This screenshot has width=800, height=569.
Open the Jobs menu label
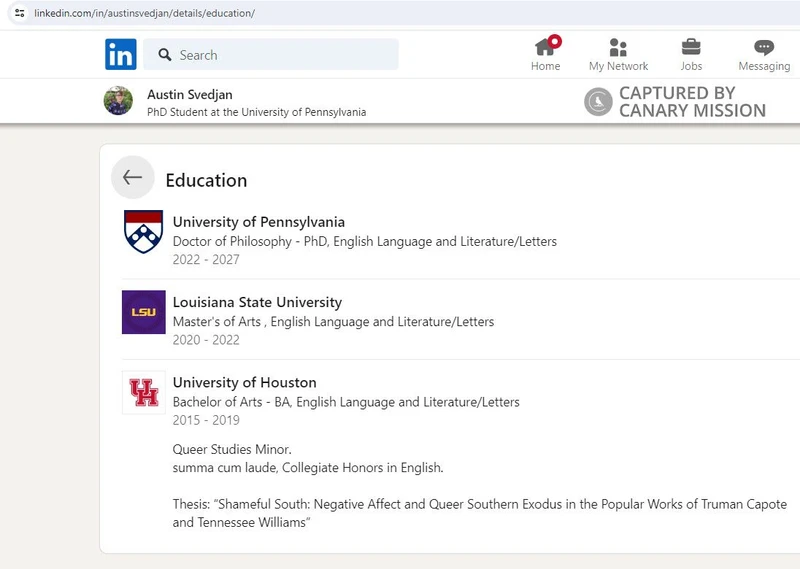pyautogui.click(x=691, y=66)
